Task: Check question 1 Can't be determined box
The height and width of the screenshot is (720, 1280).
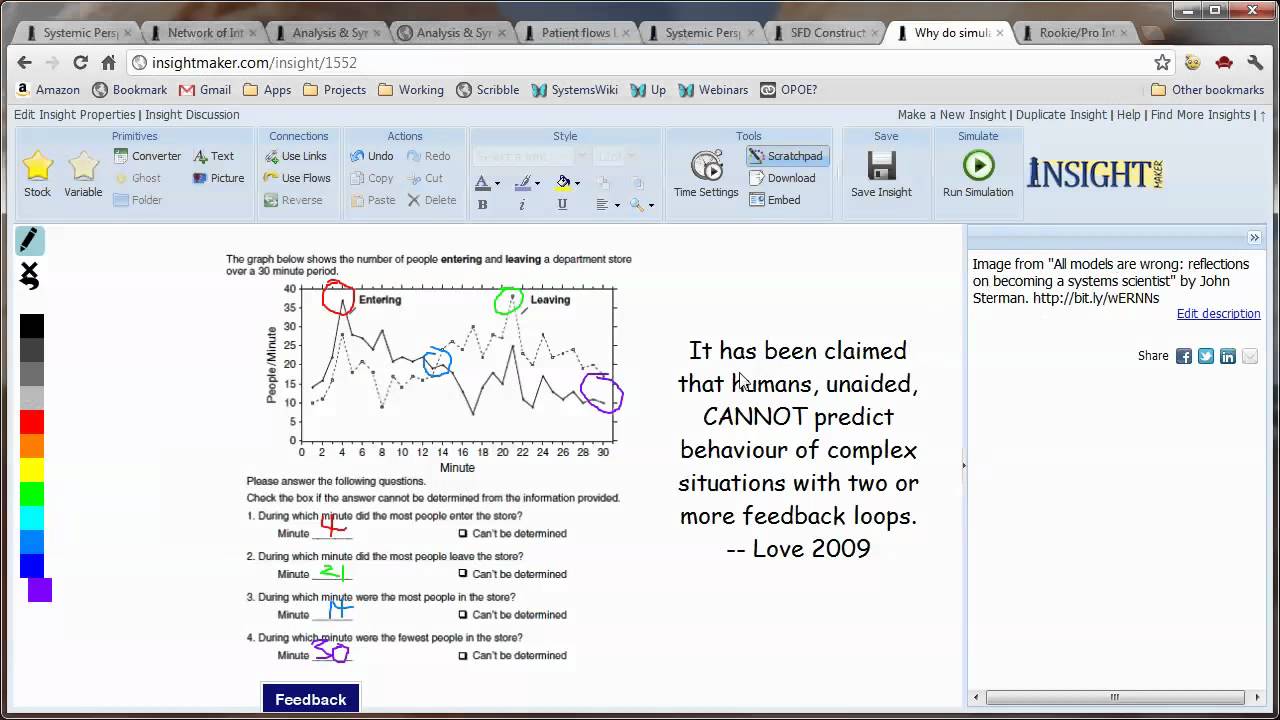Action: (x=462, y=533)
